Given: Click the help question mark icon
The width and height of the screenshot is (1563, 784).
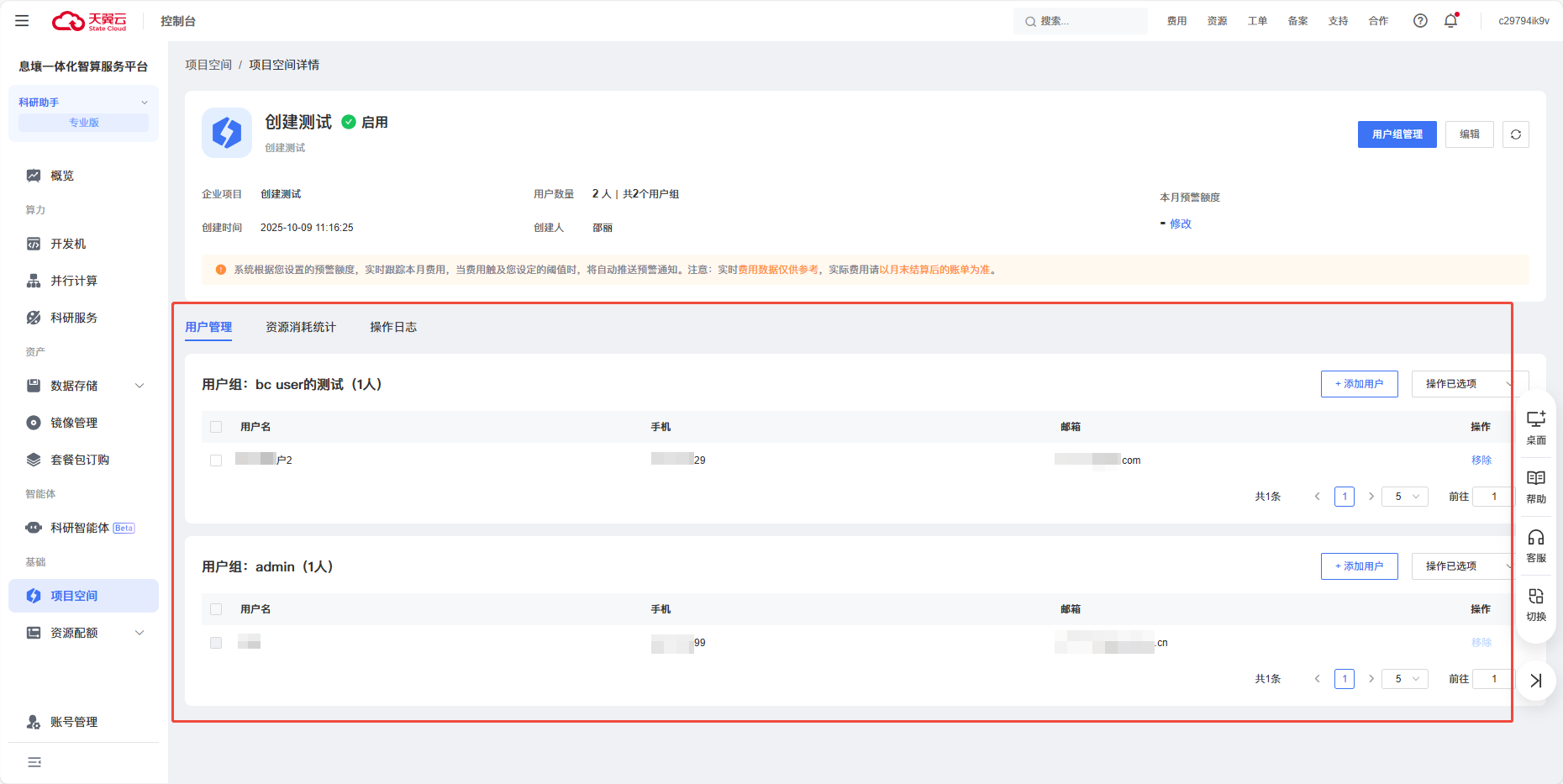Looking at the screenshot, I should pyautogui.click(x=1420, y=21).
